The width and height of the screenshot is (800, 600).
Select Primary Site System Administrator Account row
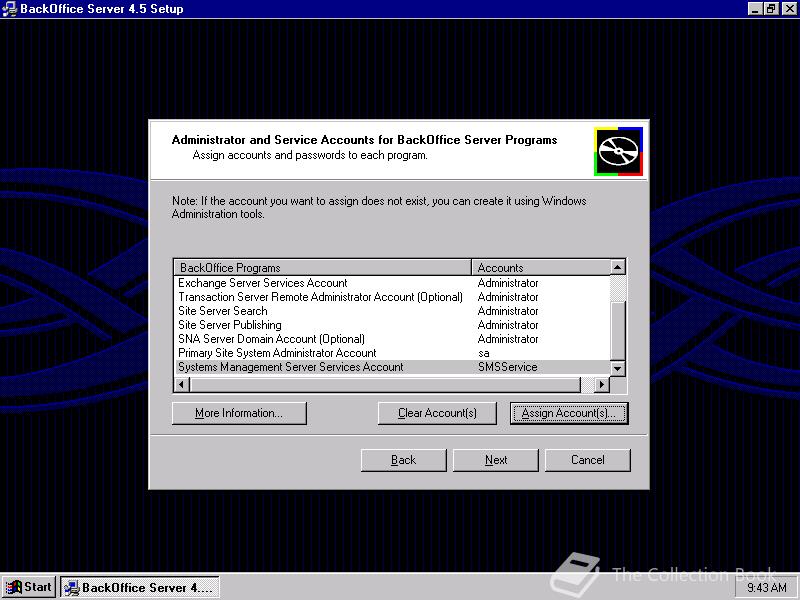coord(392,353)
